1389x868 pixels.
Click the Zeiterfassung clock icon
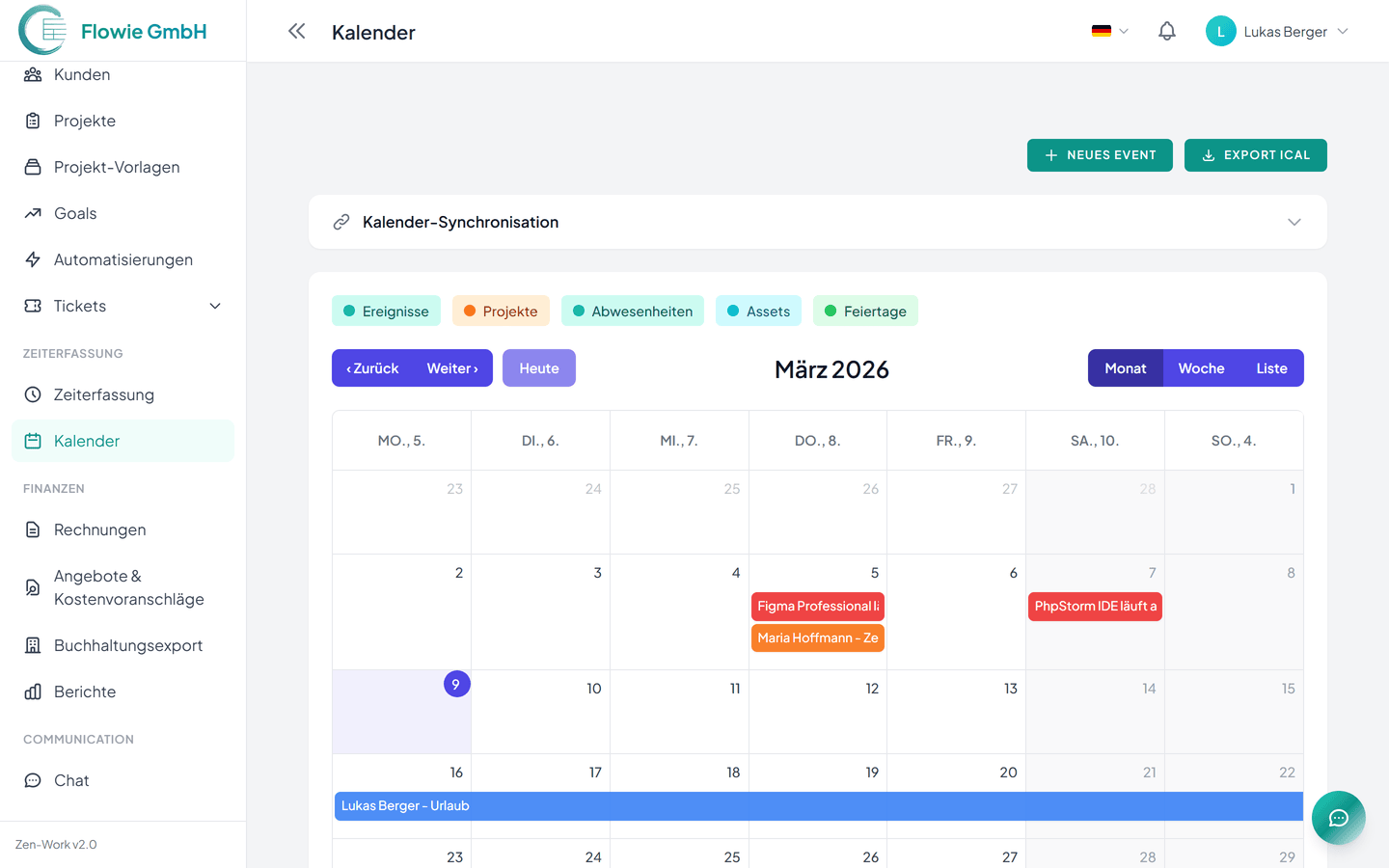pos(35,394)
